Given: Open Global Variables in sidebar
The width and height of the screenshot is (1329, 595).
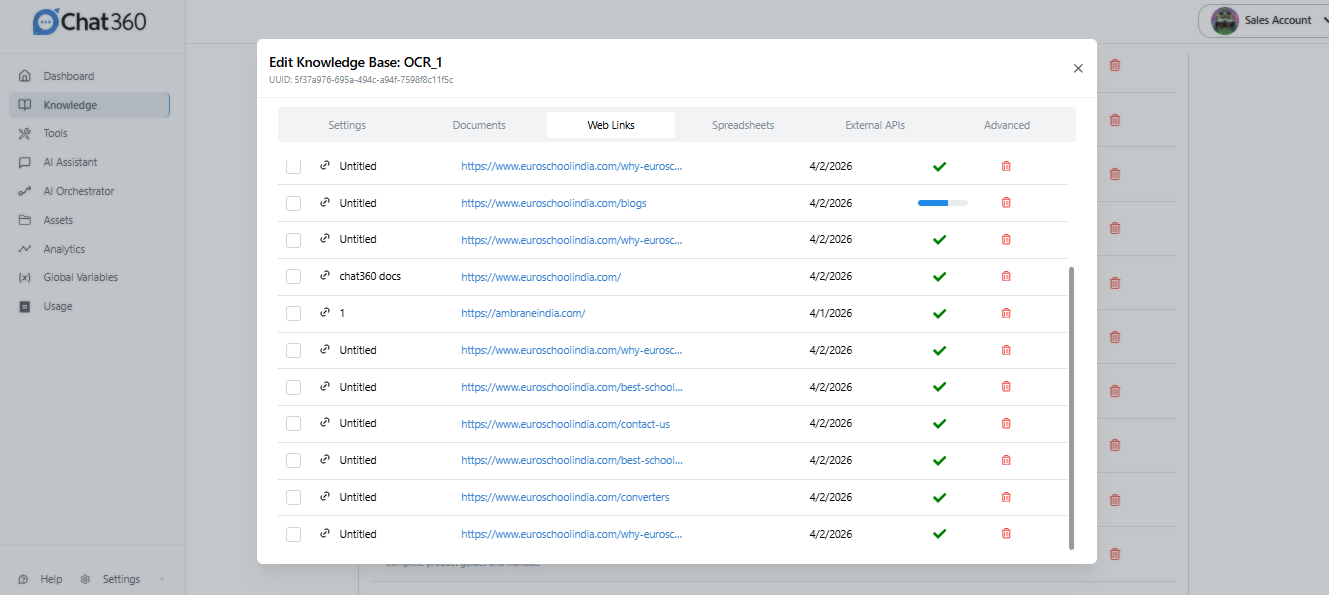Looking at the screenshot, I should click(x=80, y=277).
